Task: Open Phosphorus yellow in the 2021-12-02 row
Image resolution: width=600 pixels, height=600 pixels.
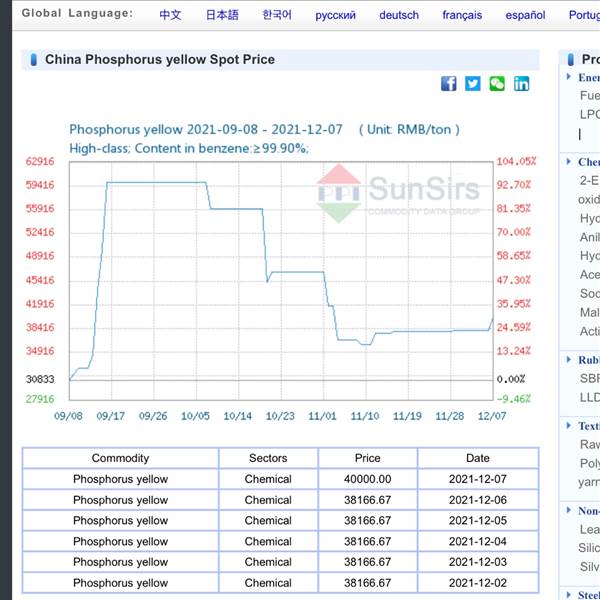Action: click(121, 583)
